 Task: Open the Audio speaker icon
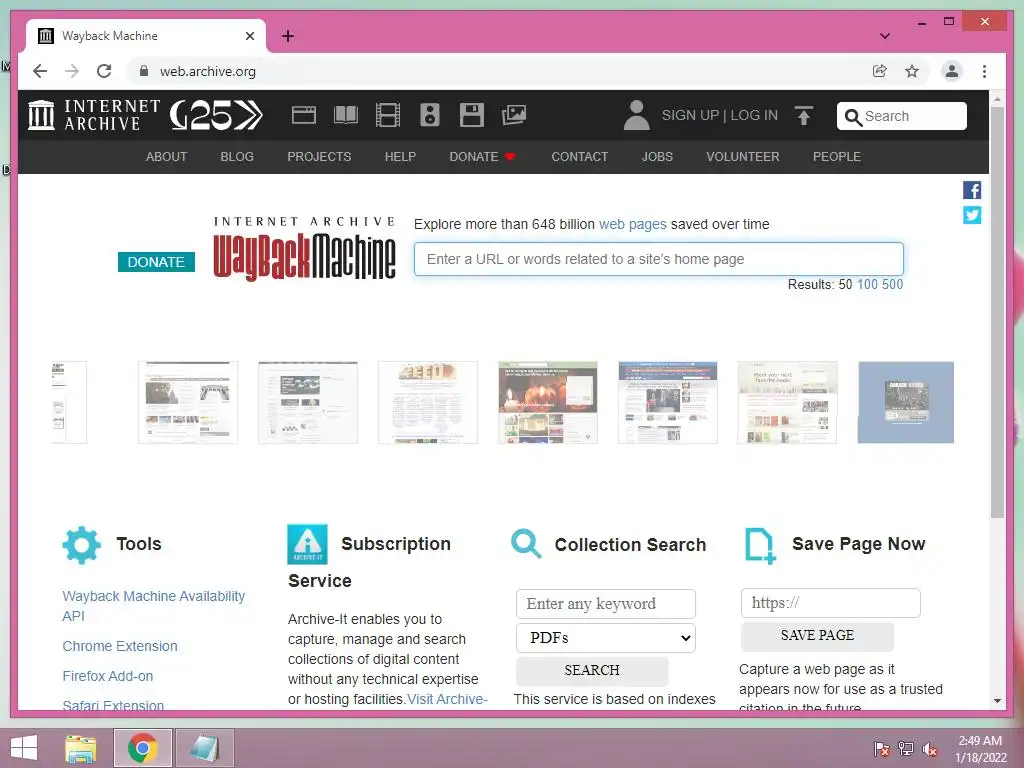coord(430,115)
